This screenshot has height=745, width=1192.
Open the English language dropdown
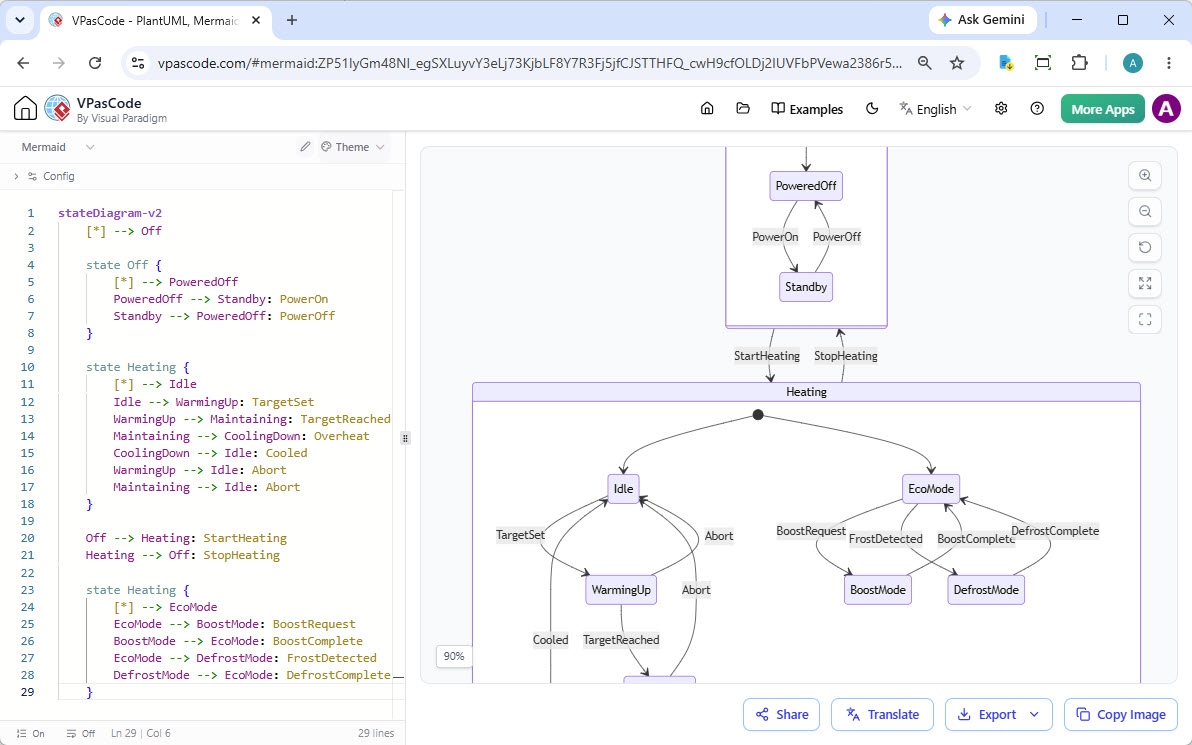click(936, 109)
